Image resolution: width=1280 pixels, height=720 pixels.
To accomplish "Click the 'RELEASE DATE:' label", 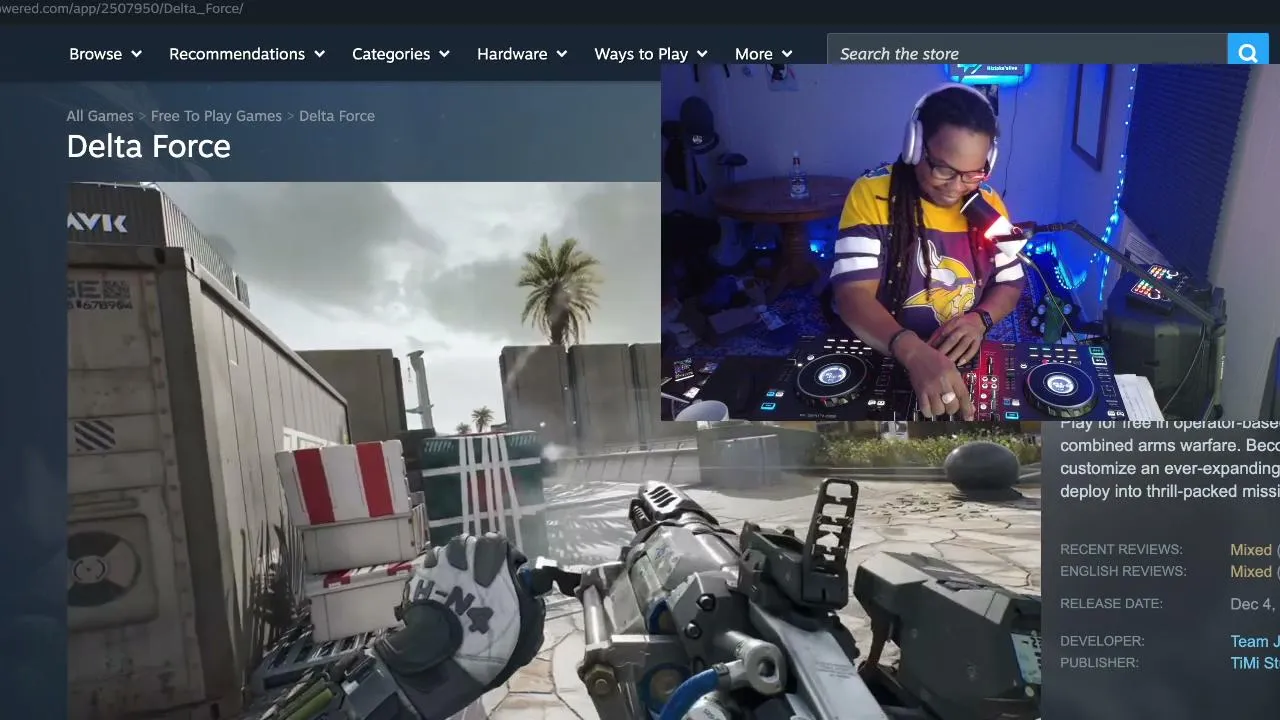I will pos(1111,604).
